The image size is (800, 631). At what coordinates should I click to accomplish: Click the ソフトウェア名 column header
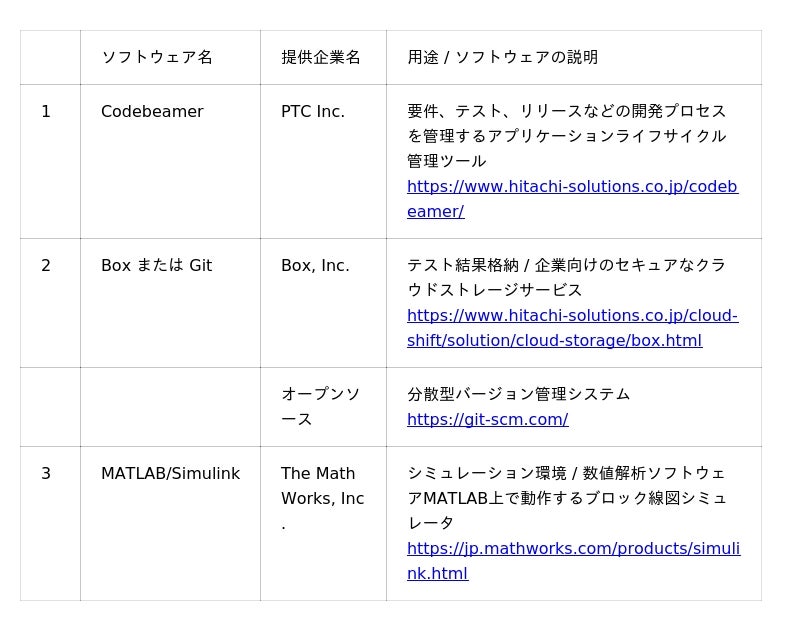coord(157,58)
